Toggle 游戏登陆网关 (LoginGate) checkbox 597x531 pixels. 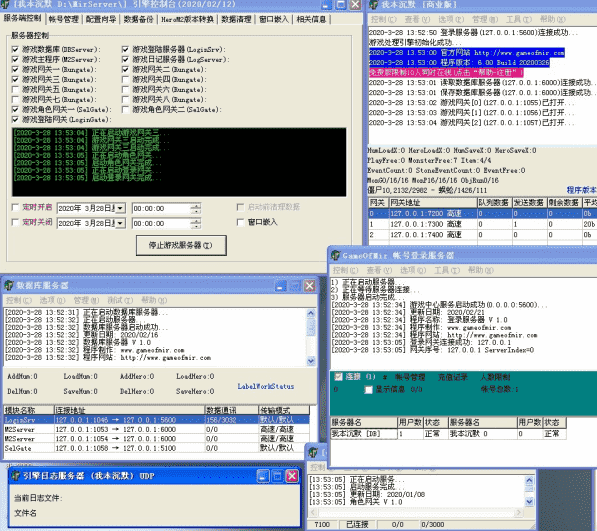click(x=15, y=120)
